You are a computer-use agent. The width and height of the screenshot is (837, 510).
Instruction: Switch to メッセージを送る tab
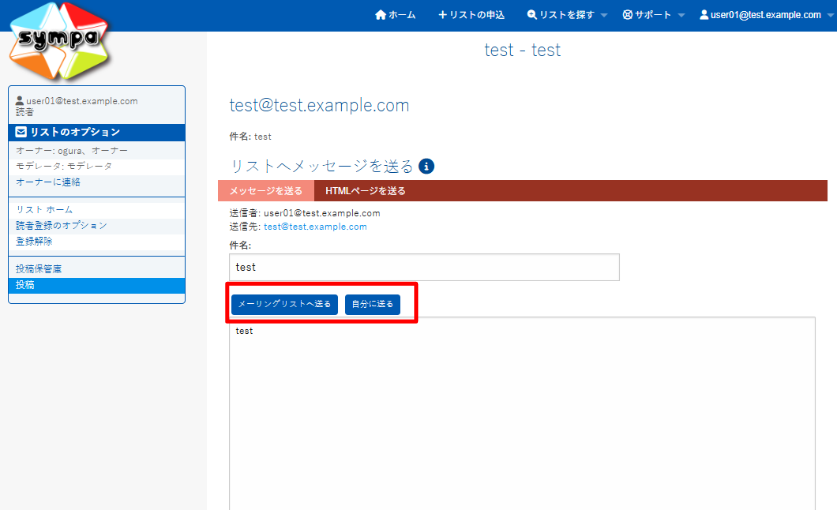pyautogui.click(x=266, y=191)
